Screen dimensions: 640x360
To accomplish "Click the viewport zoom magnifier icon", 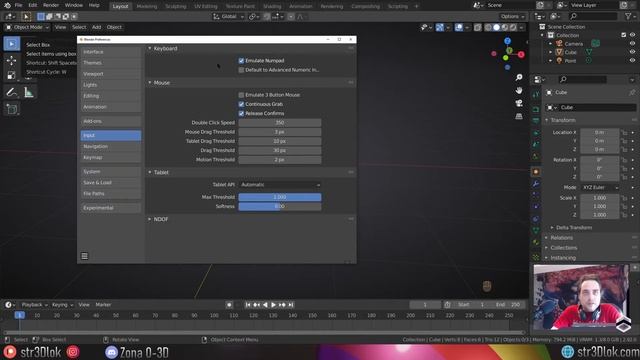I will [x=519, y=77].
